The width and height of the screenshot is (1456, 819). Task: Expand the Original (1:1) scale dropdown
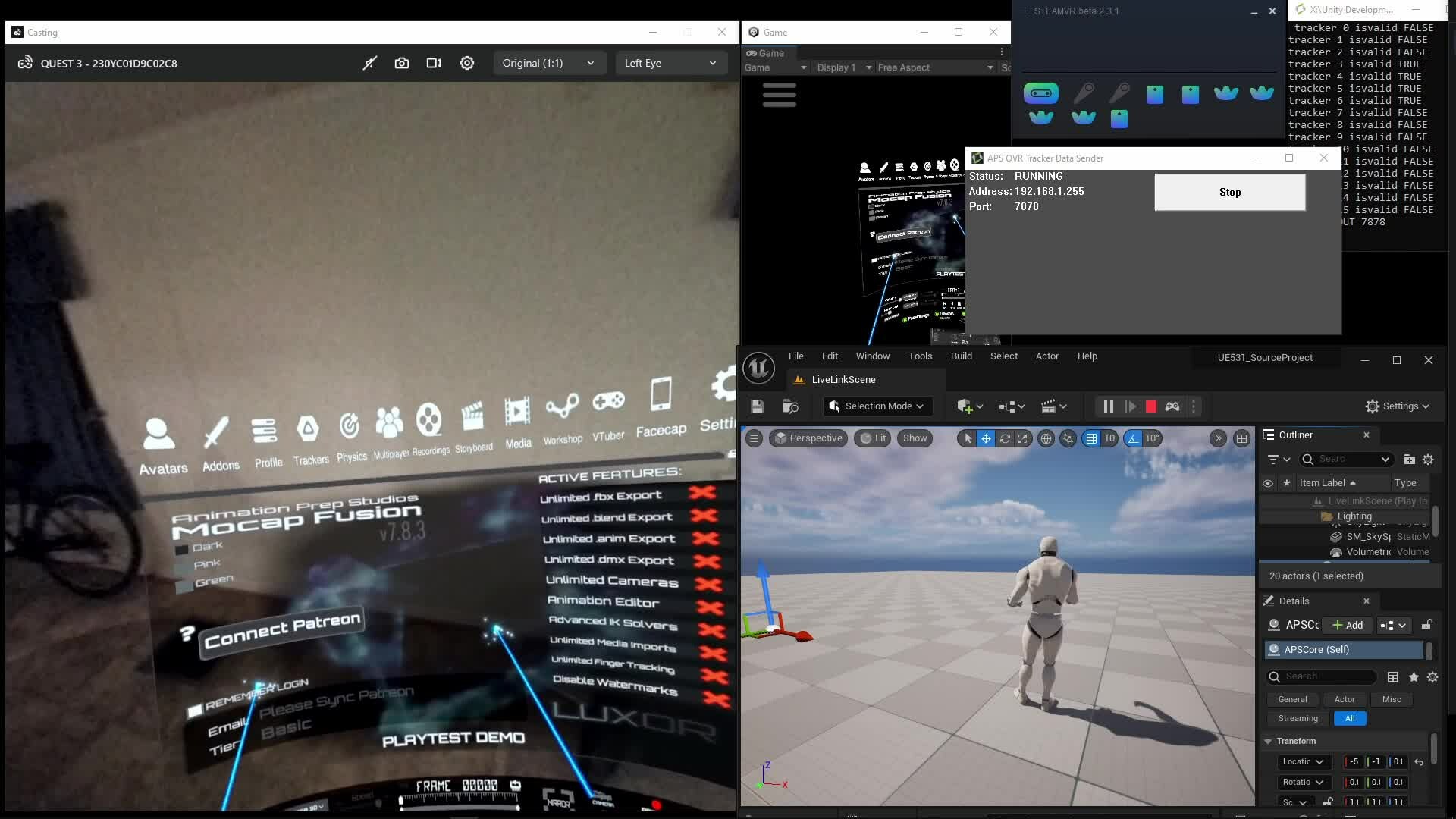[x=548, y=63]
